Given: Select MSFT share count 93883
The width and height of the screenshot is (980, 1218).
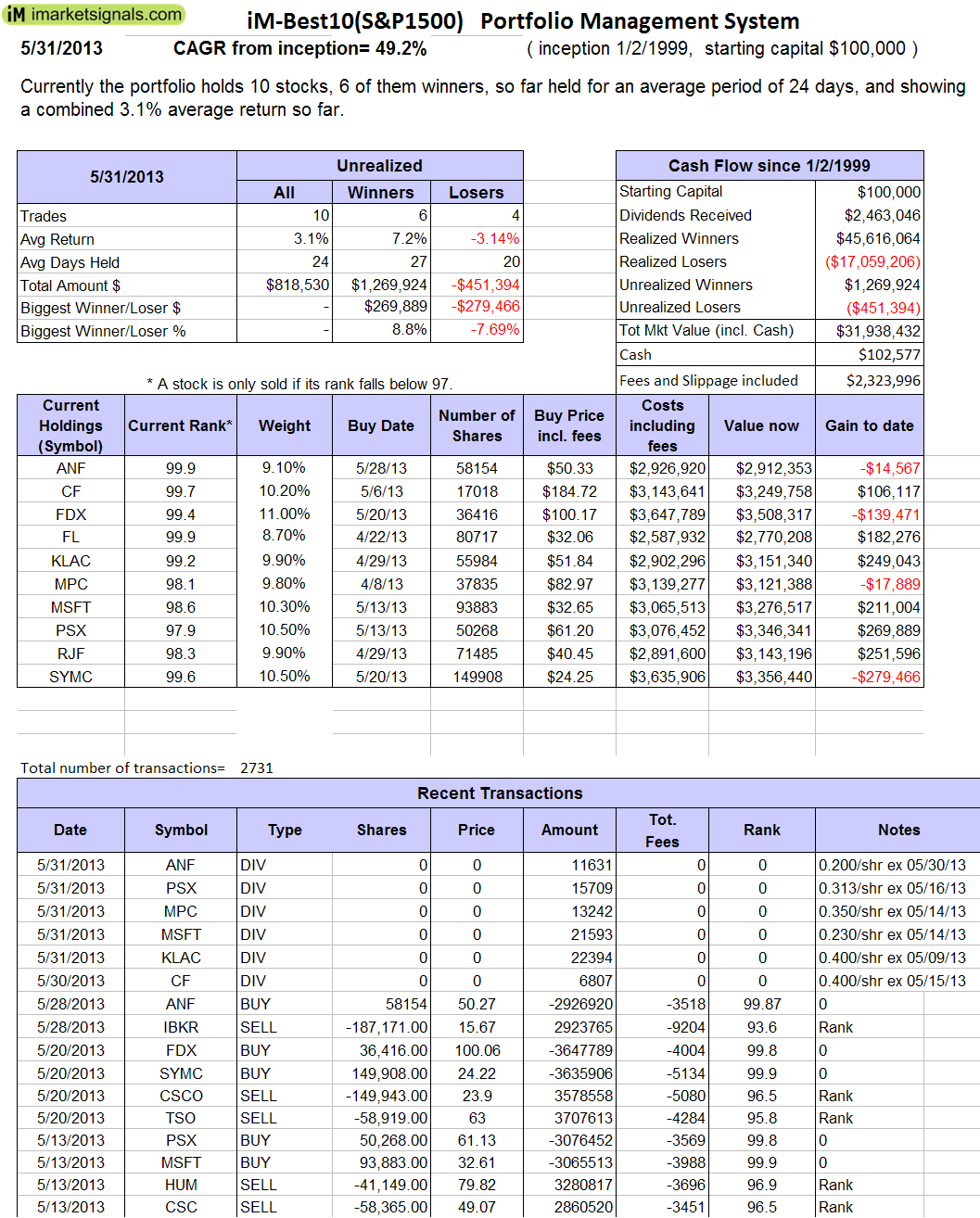Looking at the screenshot, I should coord(477,607).
